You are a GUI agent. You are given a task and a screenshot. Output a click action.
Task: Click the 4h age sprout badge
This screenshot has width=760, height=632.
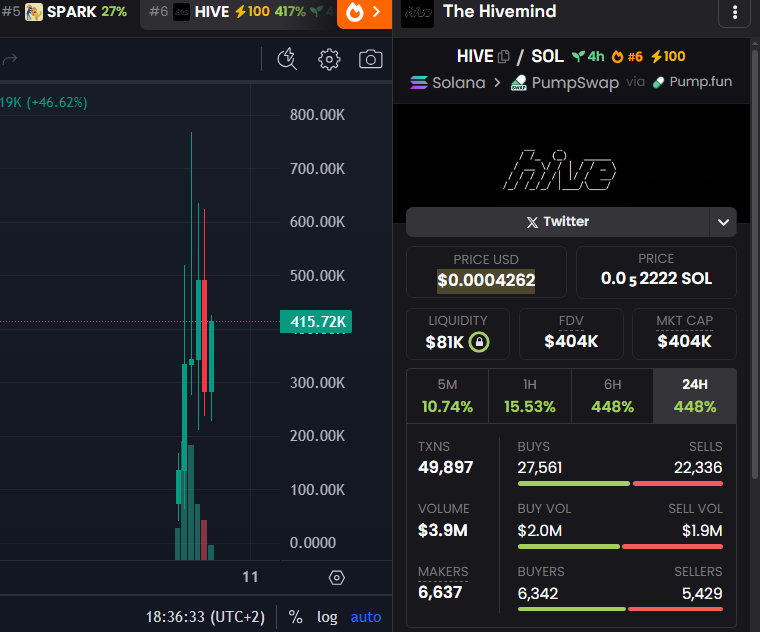point(588,57)
